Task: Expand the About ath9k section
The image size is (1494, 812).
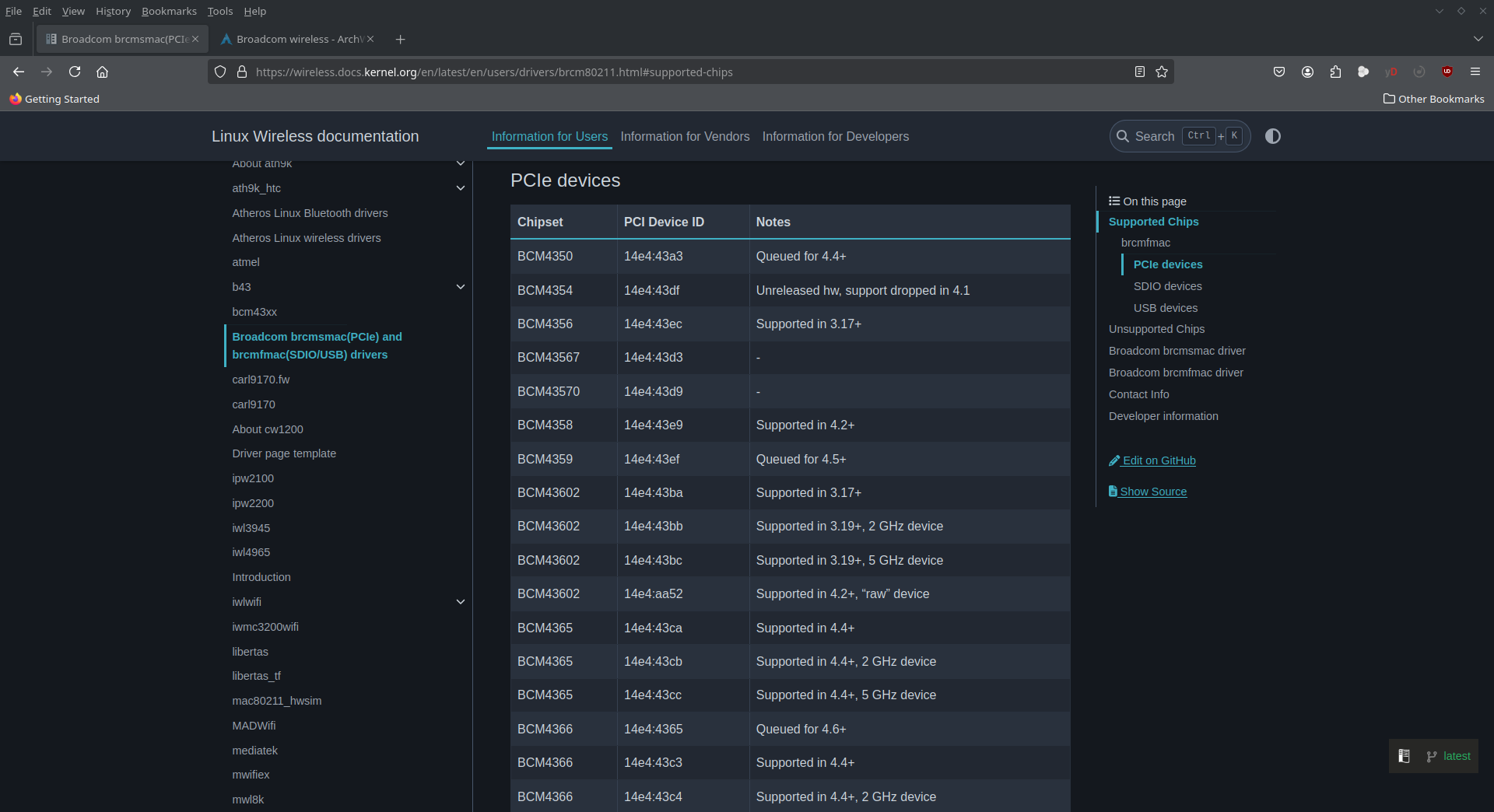Action: [461, 163]
